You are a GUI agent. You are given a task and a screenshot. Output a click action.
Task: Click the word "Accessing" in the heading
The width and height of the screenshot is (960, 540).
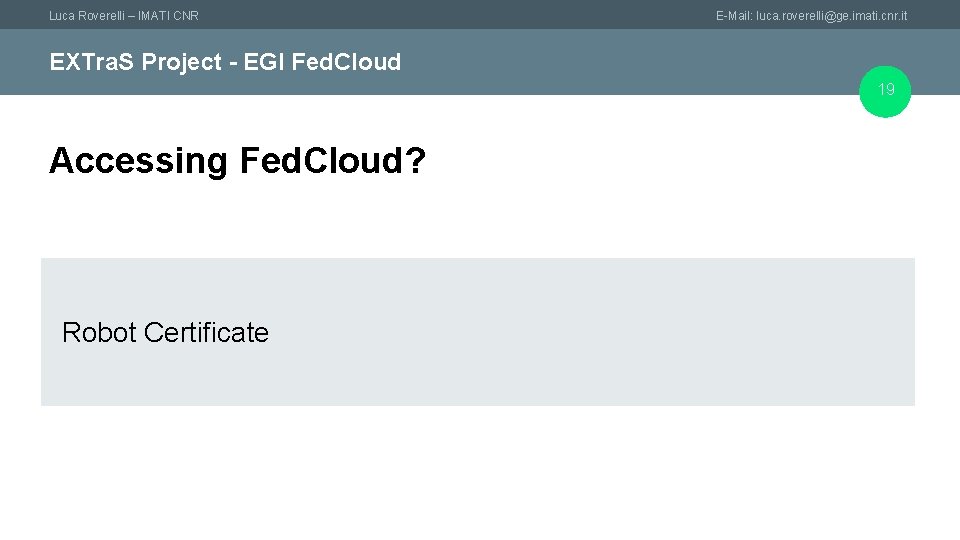pyautogui.click(x=139, y=161)
